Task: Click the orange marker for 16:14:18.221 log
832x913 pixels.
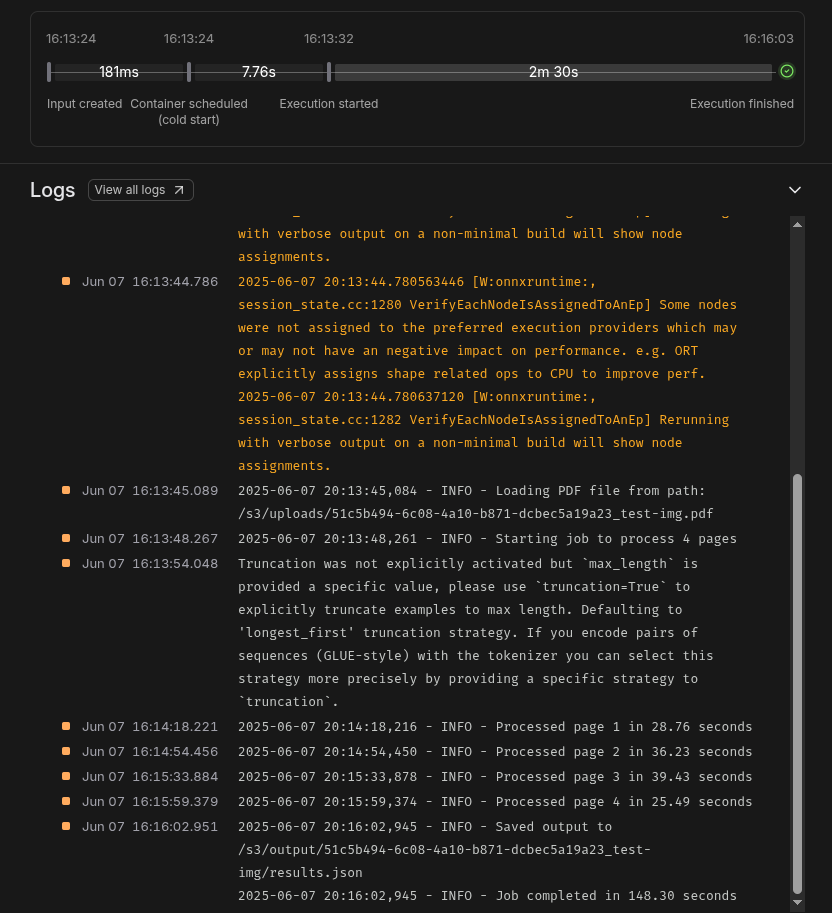Action: 66,726
